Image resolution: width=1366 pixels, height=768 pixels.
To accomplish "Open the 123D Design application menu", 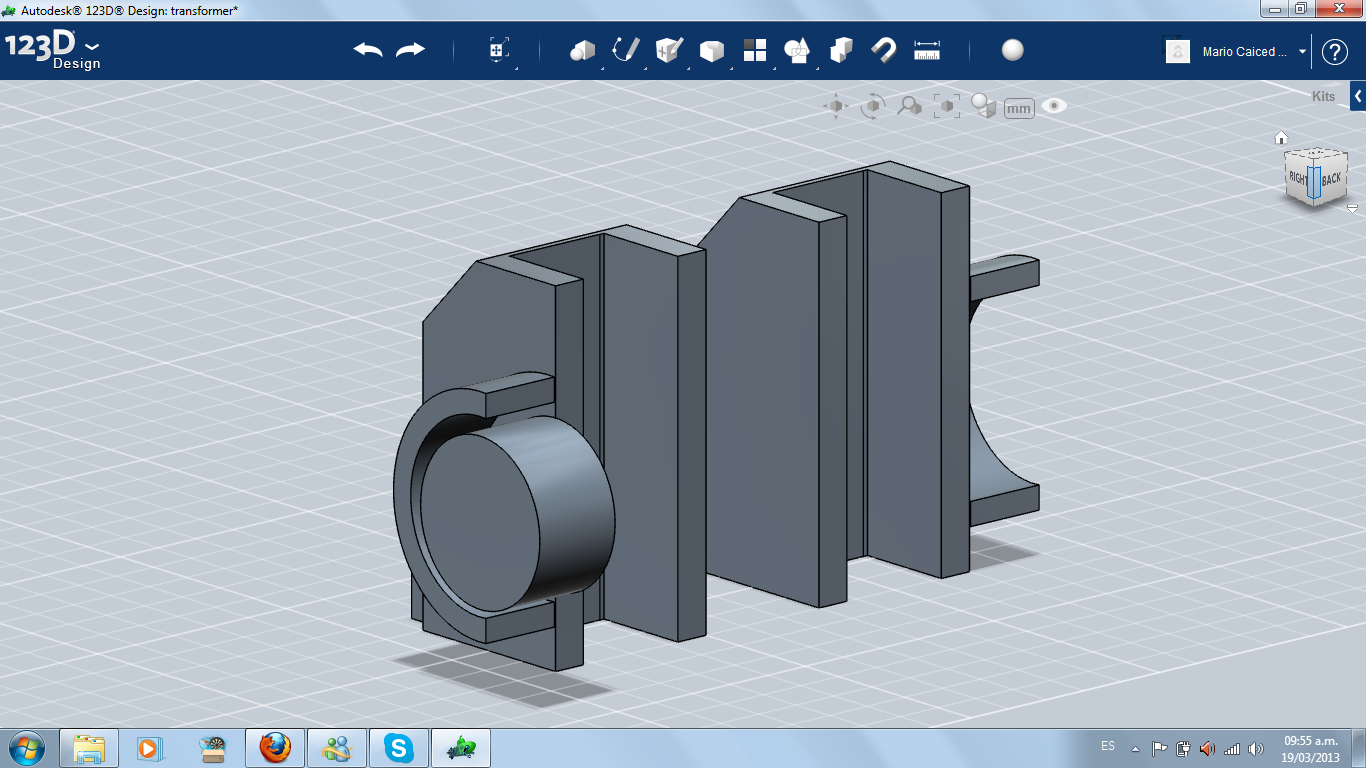I will pyautogui.click(x=53, y=50).
